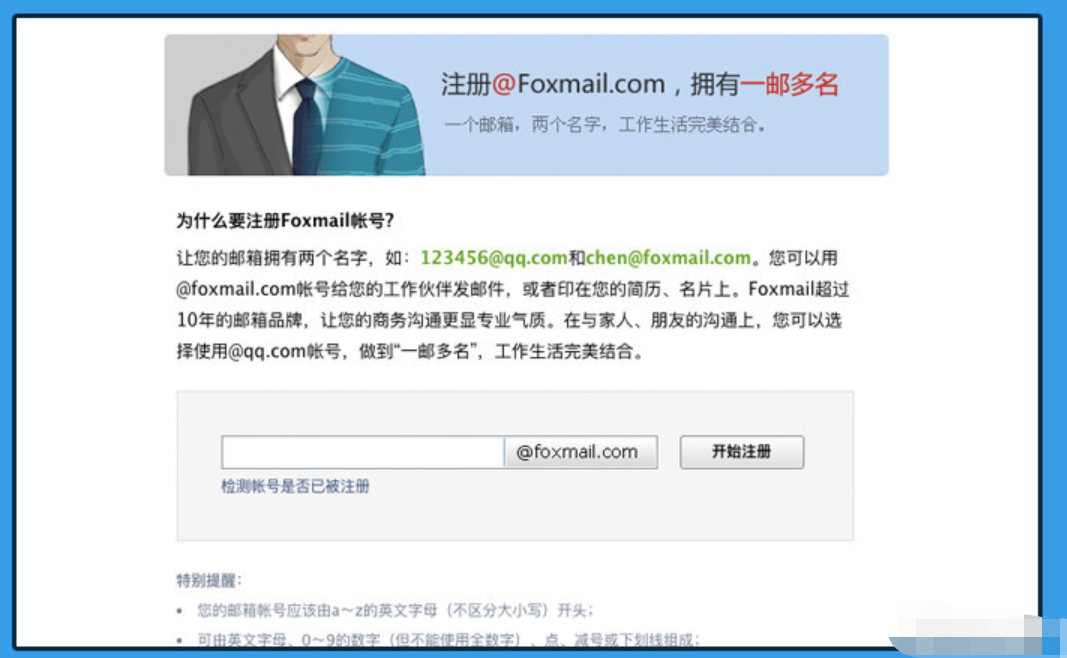Click the Foxmail username input field
The height and width of the screenshot is (658, 1067).
coord(363,452)
